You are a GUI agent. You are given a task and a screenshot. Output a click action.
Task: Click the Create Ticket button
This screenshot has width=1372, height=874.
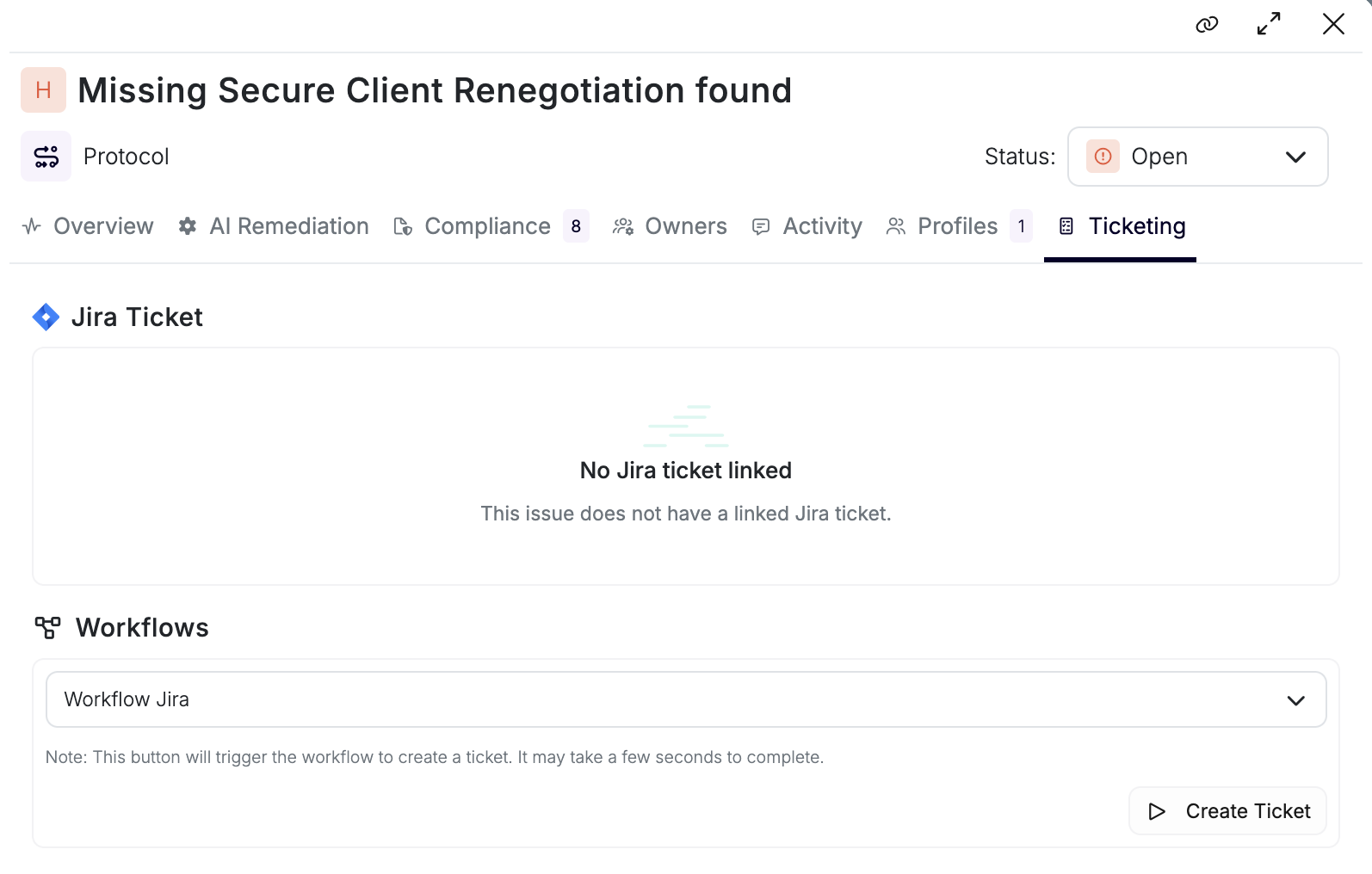tap(1227, 810)
